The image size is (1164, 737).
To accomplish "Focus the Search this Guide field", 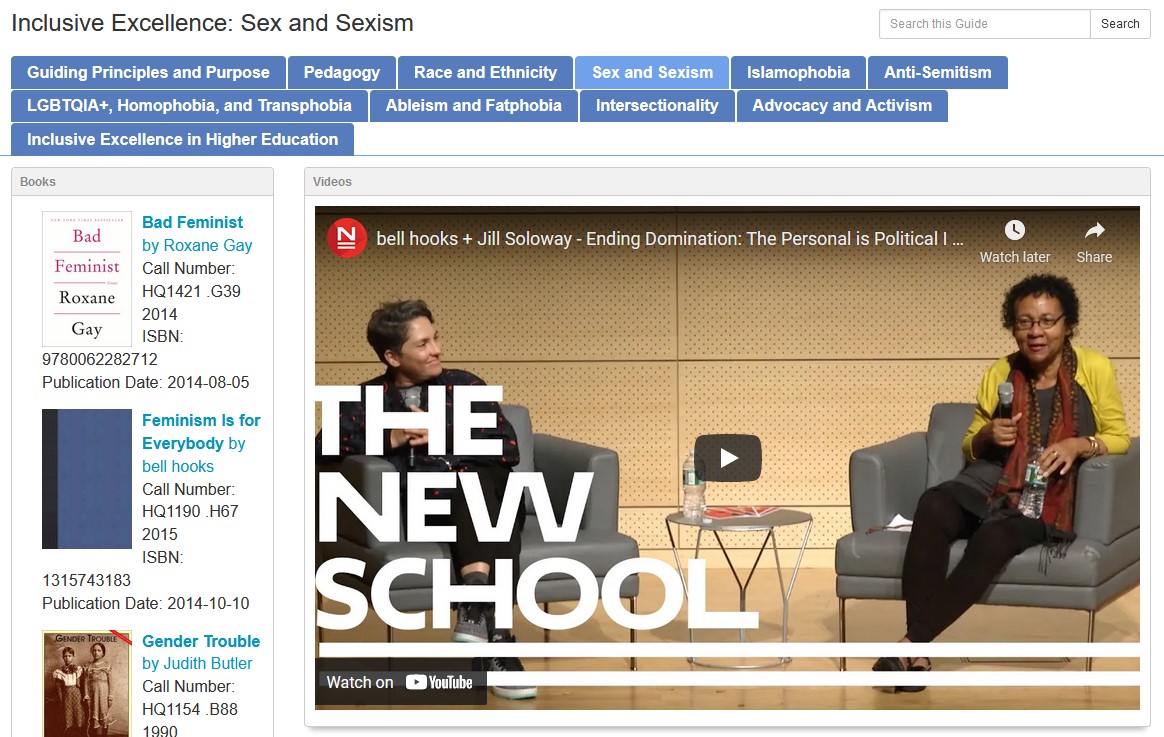I will tap(984, 24).
